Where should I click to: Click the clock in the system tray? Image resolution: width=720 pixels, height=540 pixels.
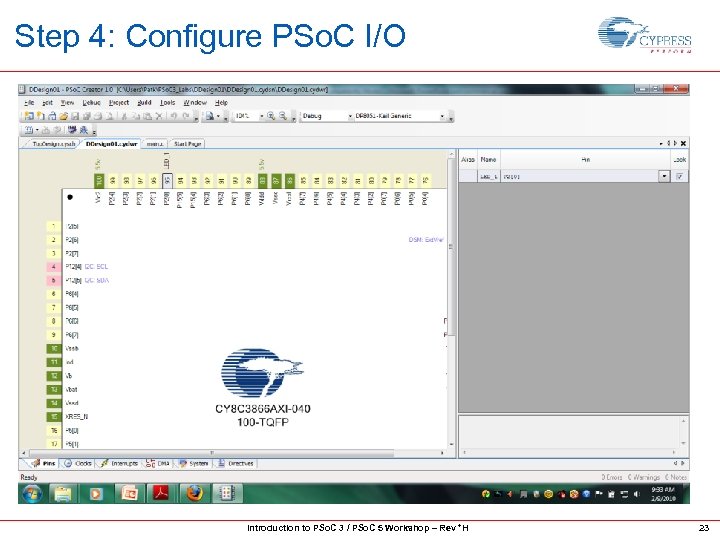[663, 494]
